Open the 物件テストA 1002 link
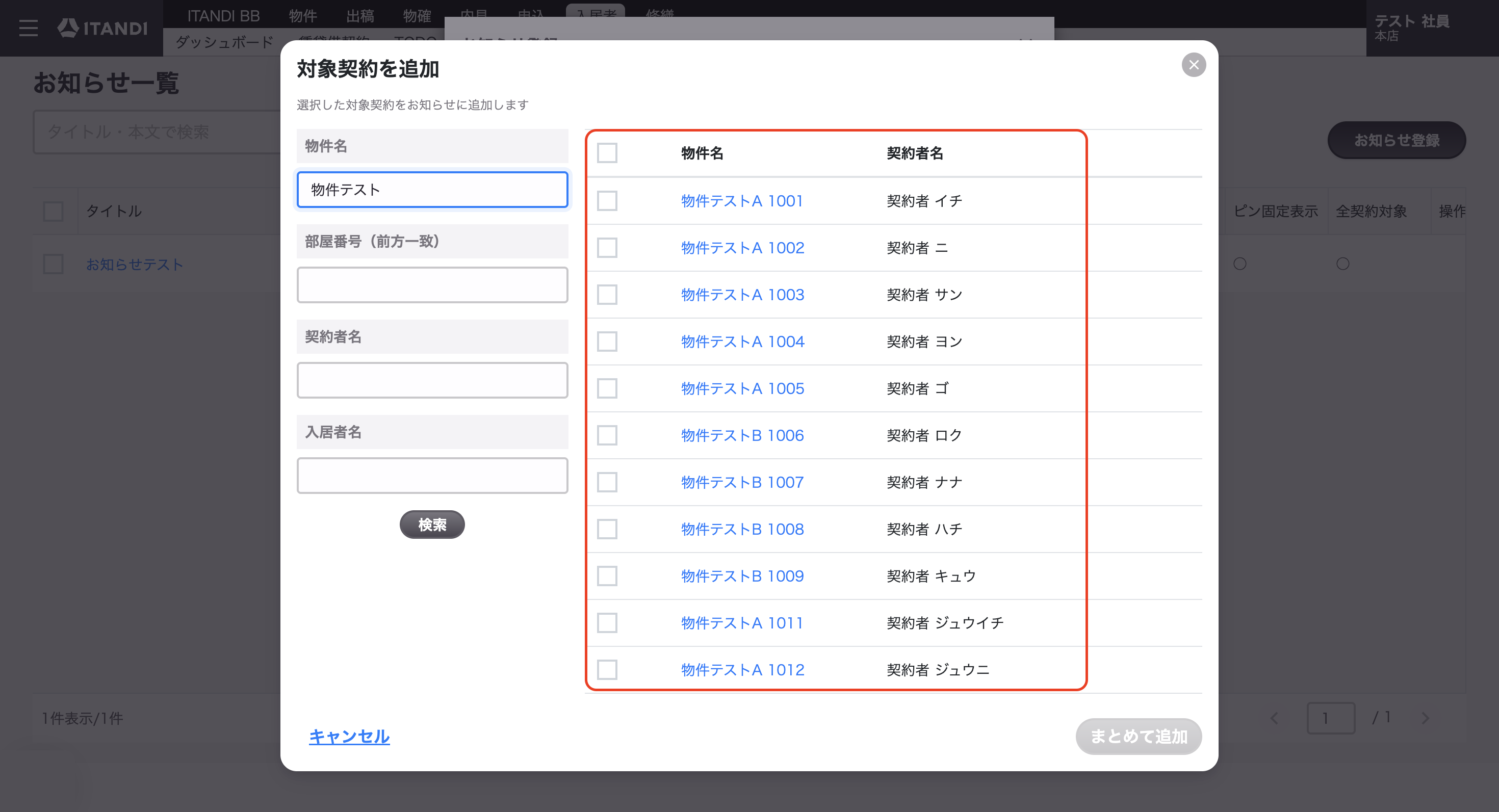The height and width of the screenshot is (812, 1499). pyautogui.click(x=742, y=248)
